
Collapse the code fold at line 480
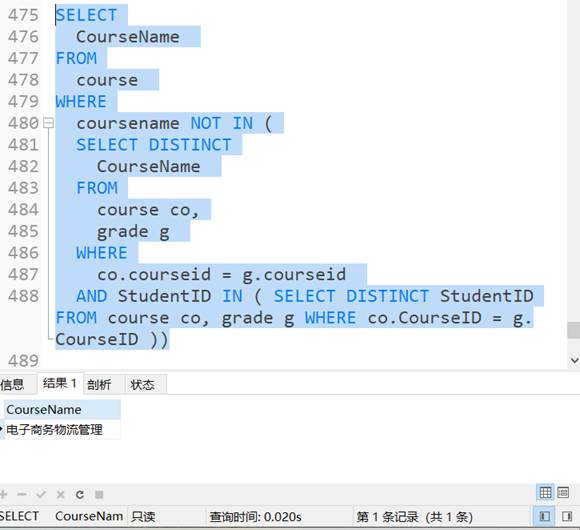point(48,123)
